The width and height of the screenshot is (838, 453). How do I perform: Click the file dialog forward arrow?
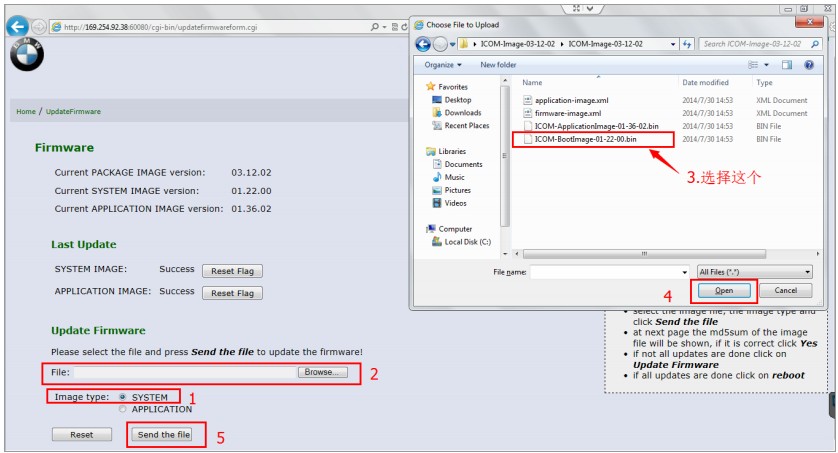point(440,44)
